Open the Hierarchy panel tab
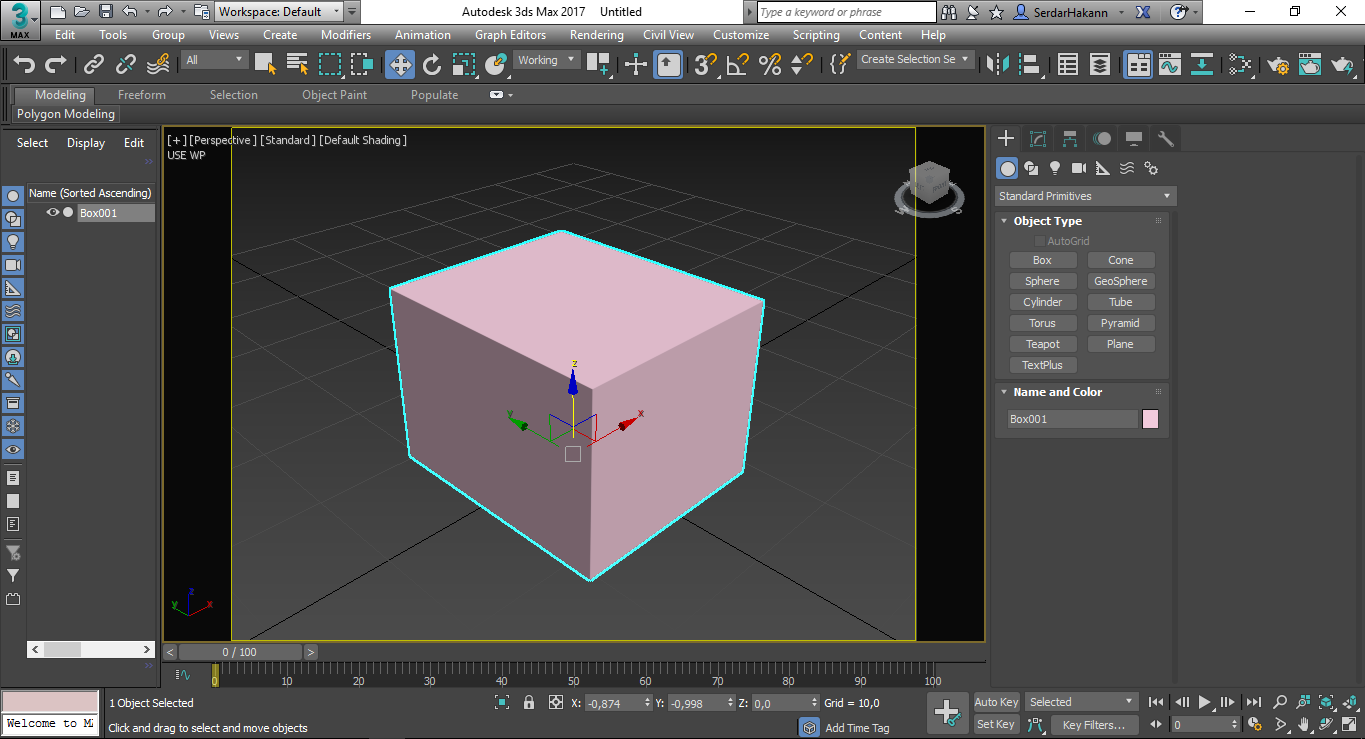1365x739 pixels. 1070,139
